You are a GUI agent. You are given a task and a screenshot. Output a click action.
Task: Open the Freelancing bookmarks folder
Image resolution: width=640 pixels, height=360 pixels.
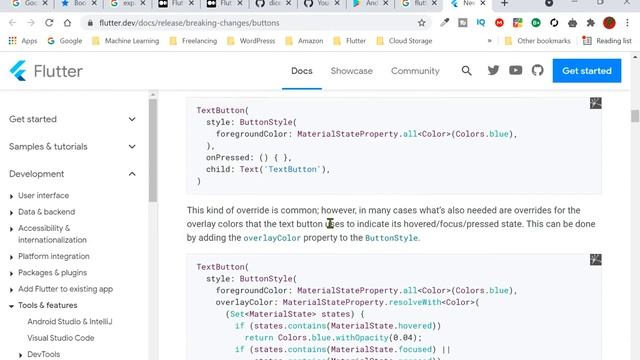click(x=193, y=41)
